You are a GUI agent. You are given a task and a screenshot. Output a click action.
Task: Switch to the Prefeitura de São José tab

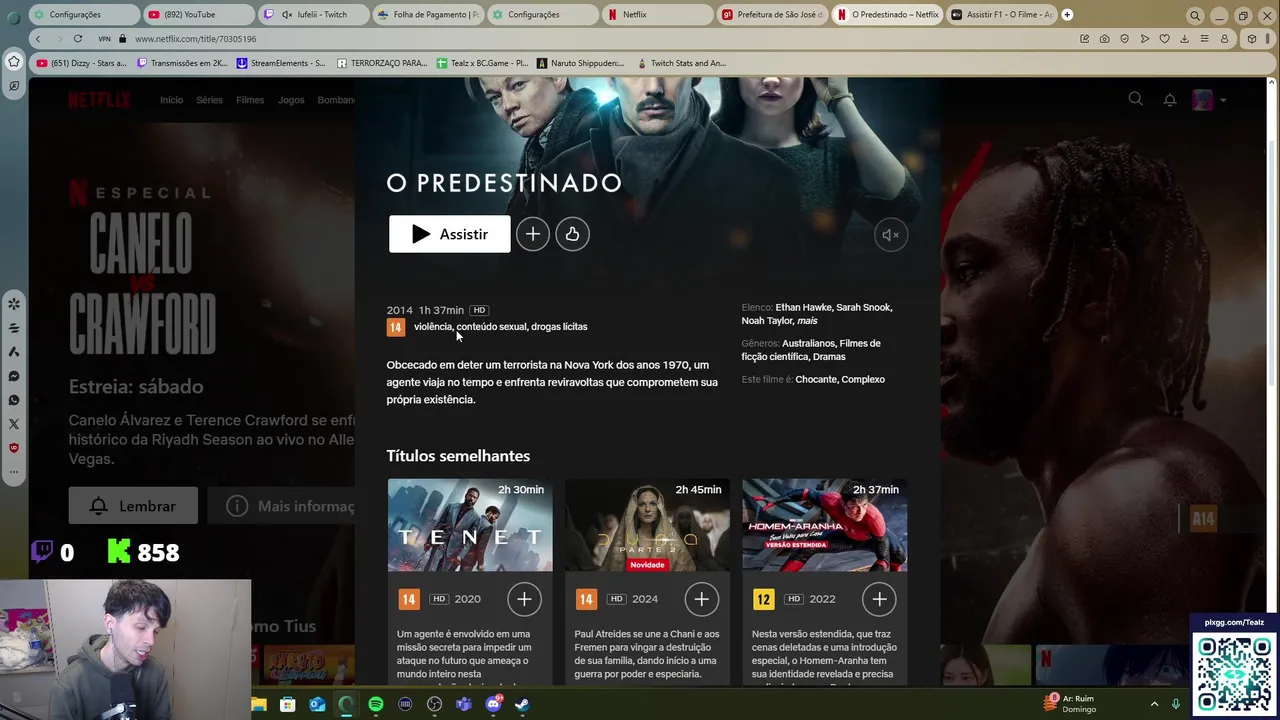[772, 14]
